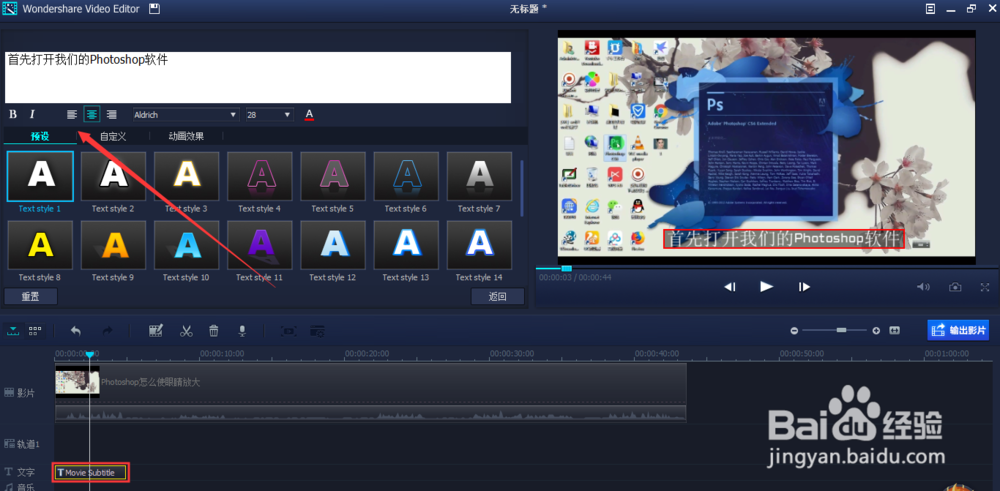Select Text style 4 preset
Viewport: 1000px width, 491px height.
click(260, 176)
